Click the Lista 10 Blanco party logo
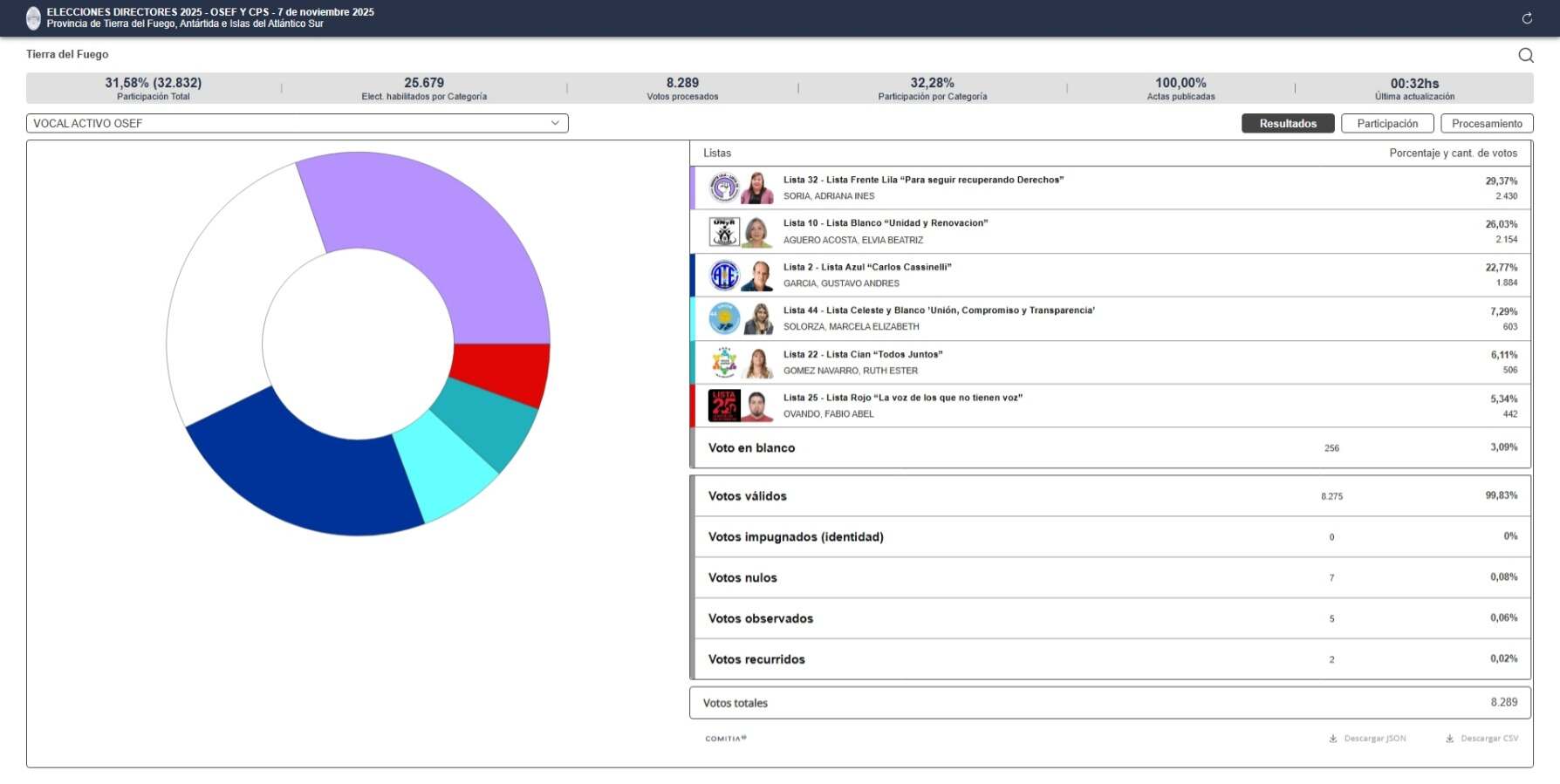The image size is (1560, 784). (x=723, y=231)
